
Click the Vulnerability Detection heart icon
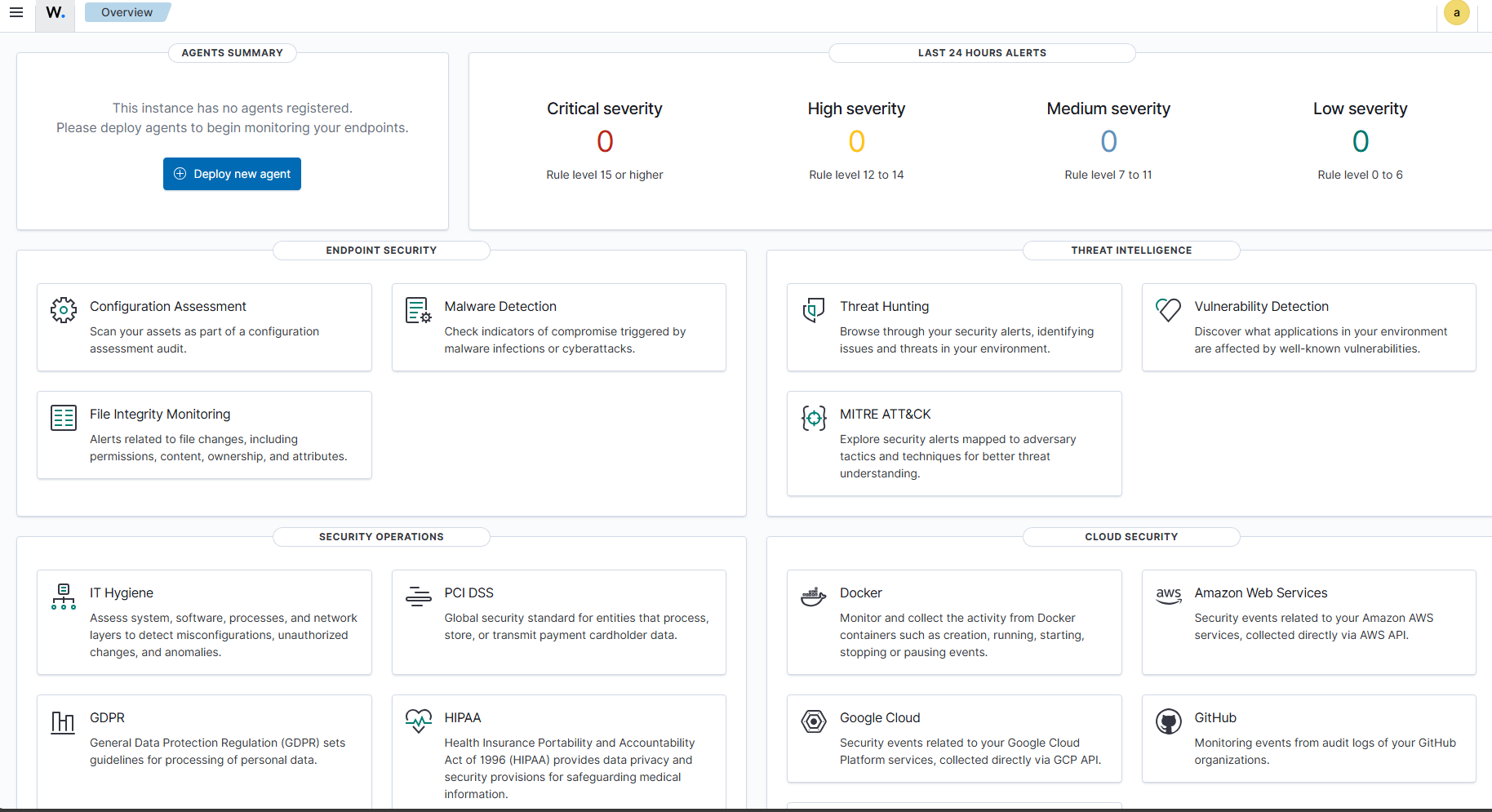tap(1168, 310)
